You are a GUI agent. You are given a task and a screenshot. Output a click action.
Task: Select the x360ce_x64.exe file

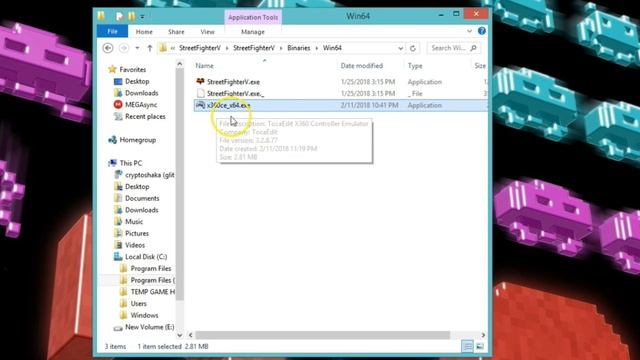(x=229, y=105)
